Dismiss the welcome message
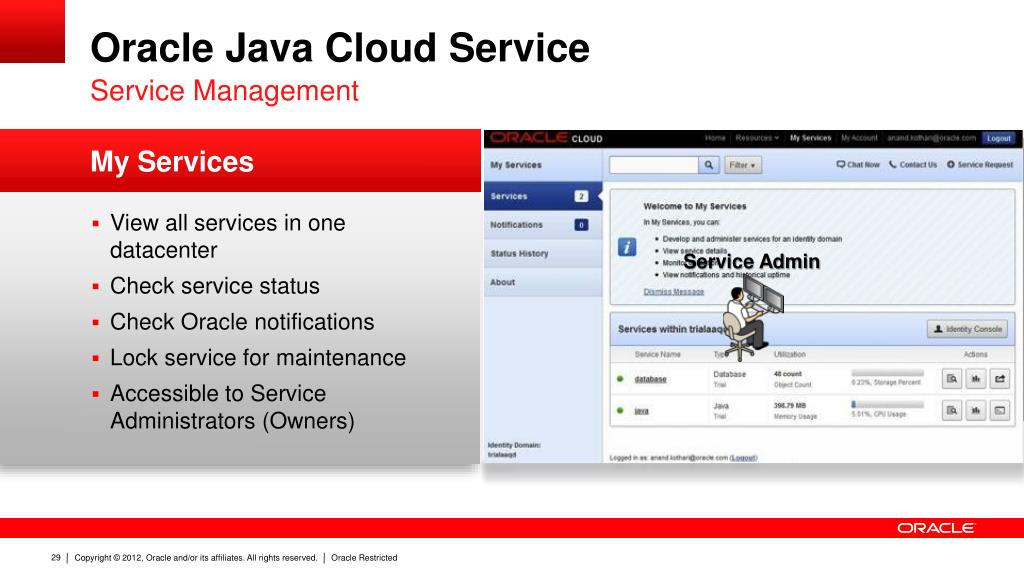This screenshot has height=576, width=1024. [673, 292]
